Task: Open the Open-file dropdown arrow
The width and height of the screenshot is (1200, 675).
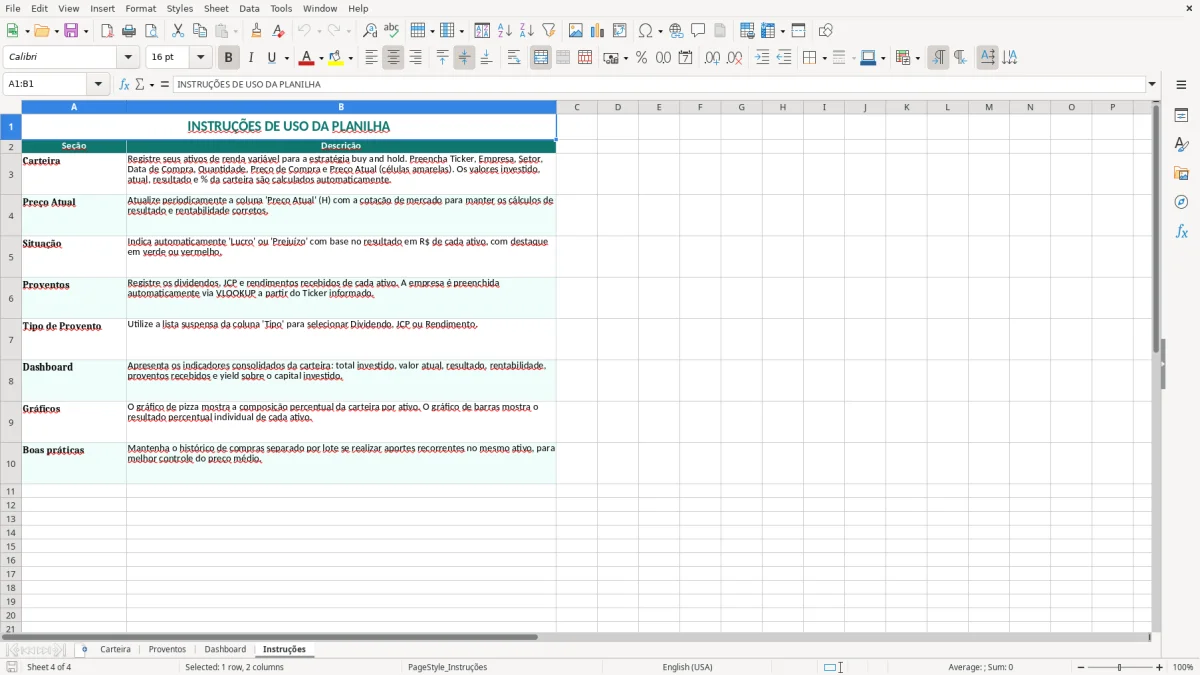Action: pos(56,31)
